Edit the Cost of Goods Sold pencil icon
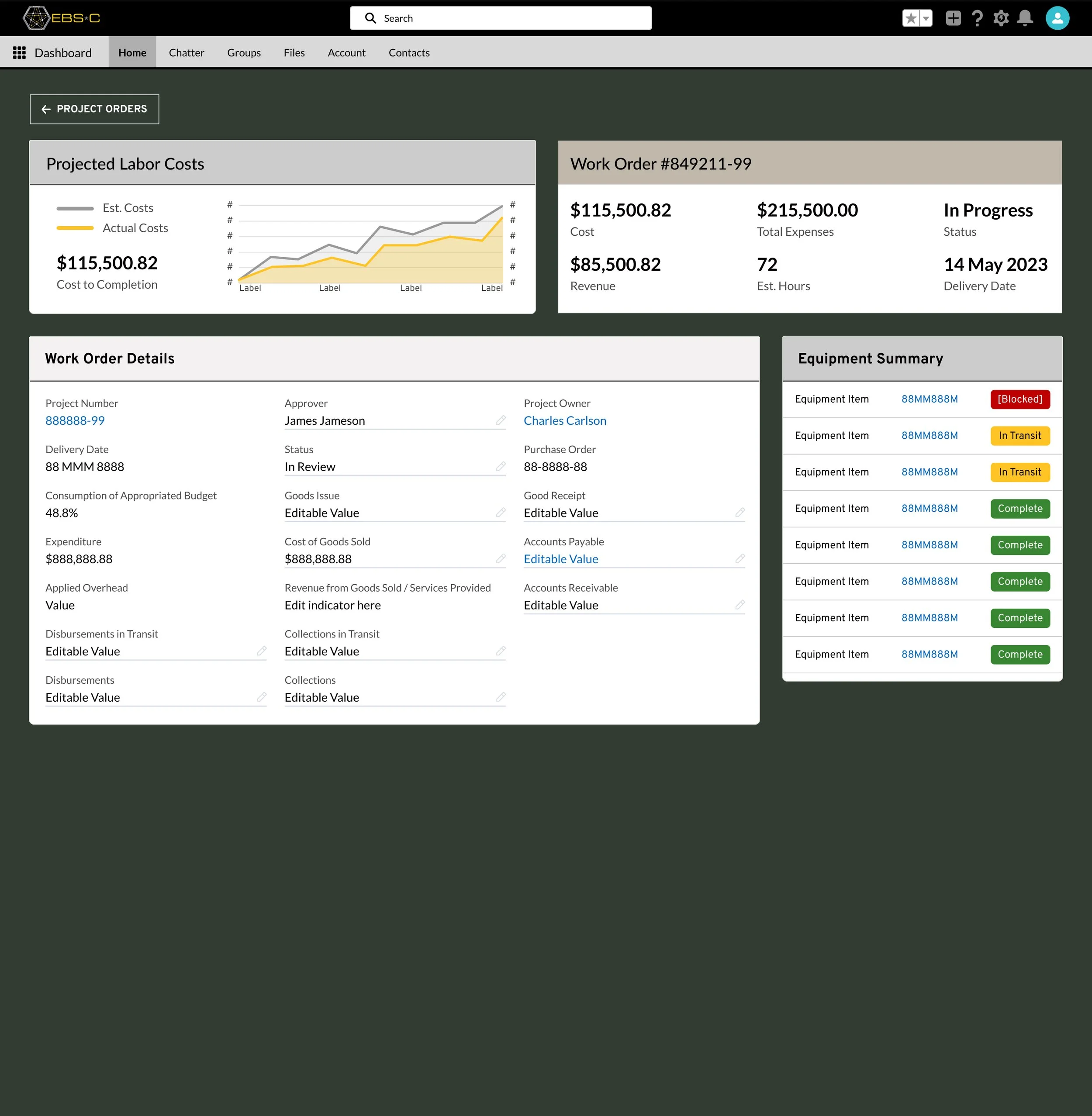Screen dimensions: 1092x1116 (501, 559)
